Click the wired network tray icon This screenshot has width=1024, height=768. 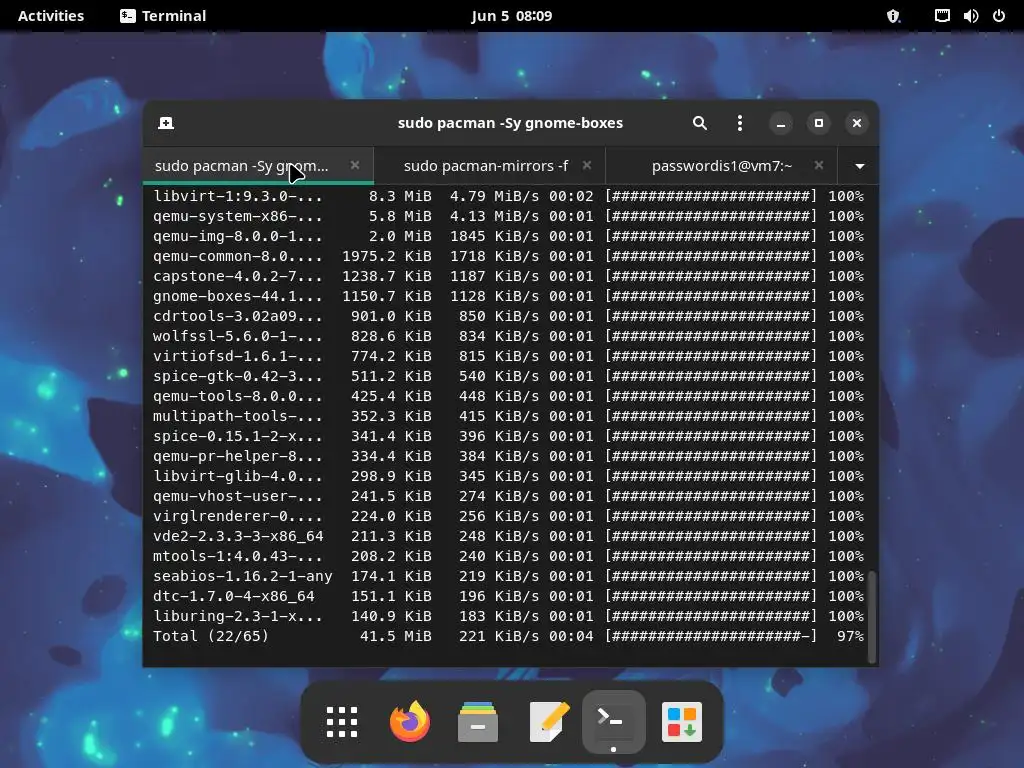(942, 16)
